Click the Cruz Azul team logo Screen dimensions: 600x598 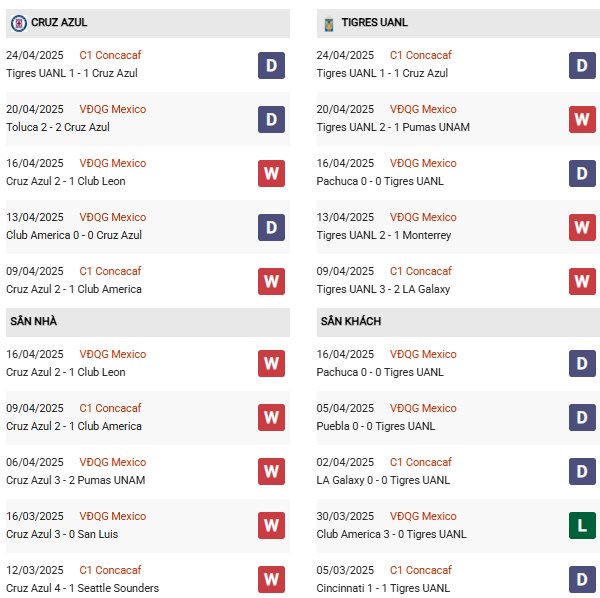pyautogui.click(x=19, y=23)
